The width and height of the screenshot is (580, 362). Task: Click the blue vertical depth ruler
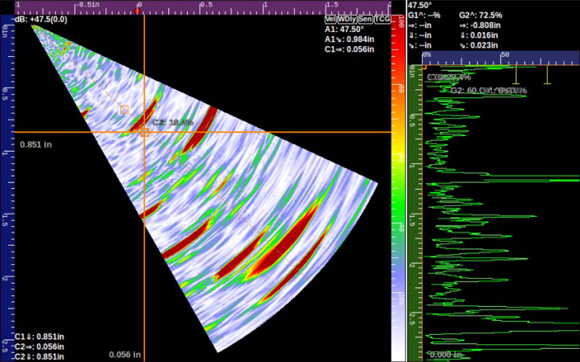[7, 188]
